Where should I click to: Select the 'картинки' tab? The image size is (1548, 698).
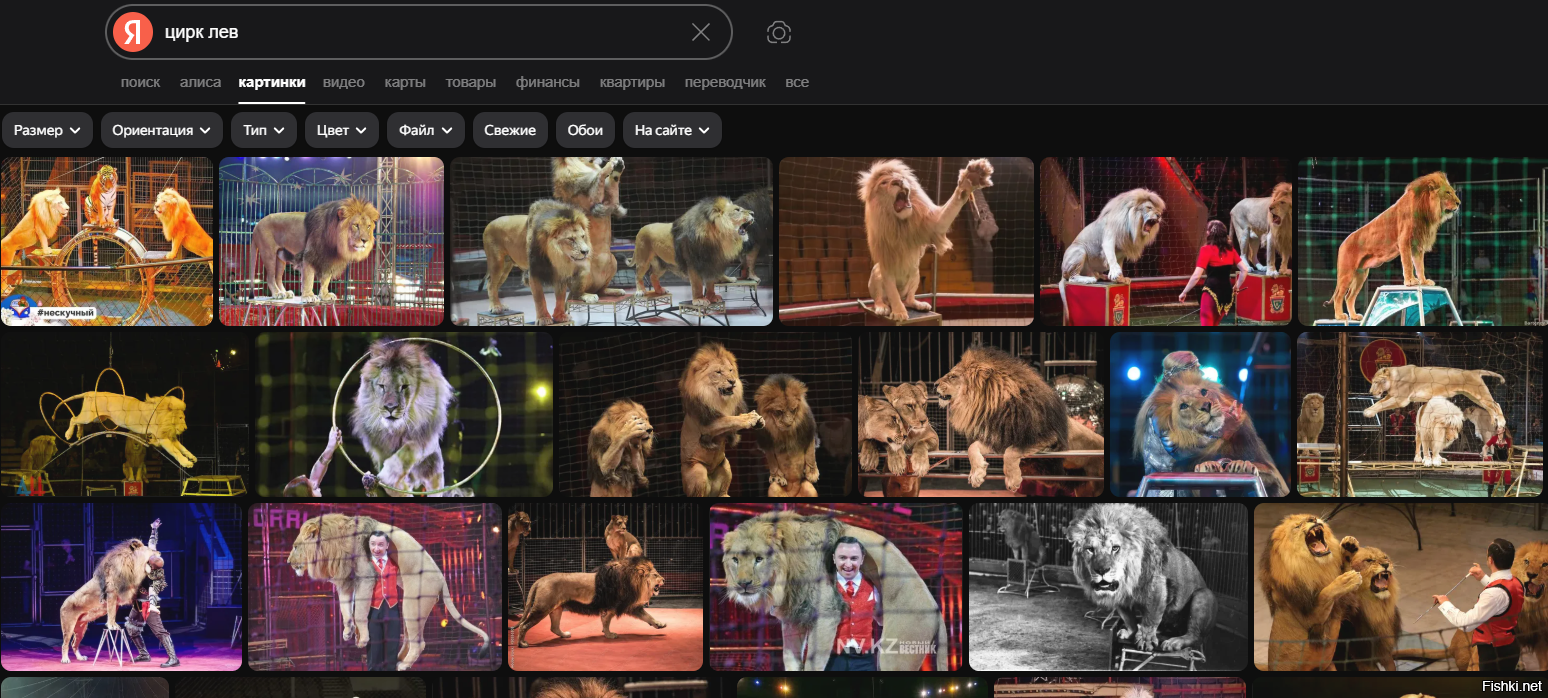click(272, 82)
